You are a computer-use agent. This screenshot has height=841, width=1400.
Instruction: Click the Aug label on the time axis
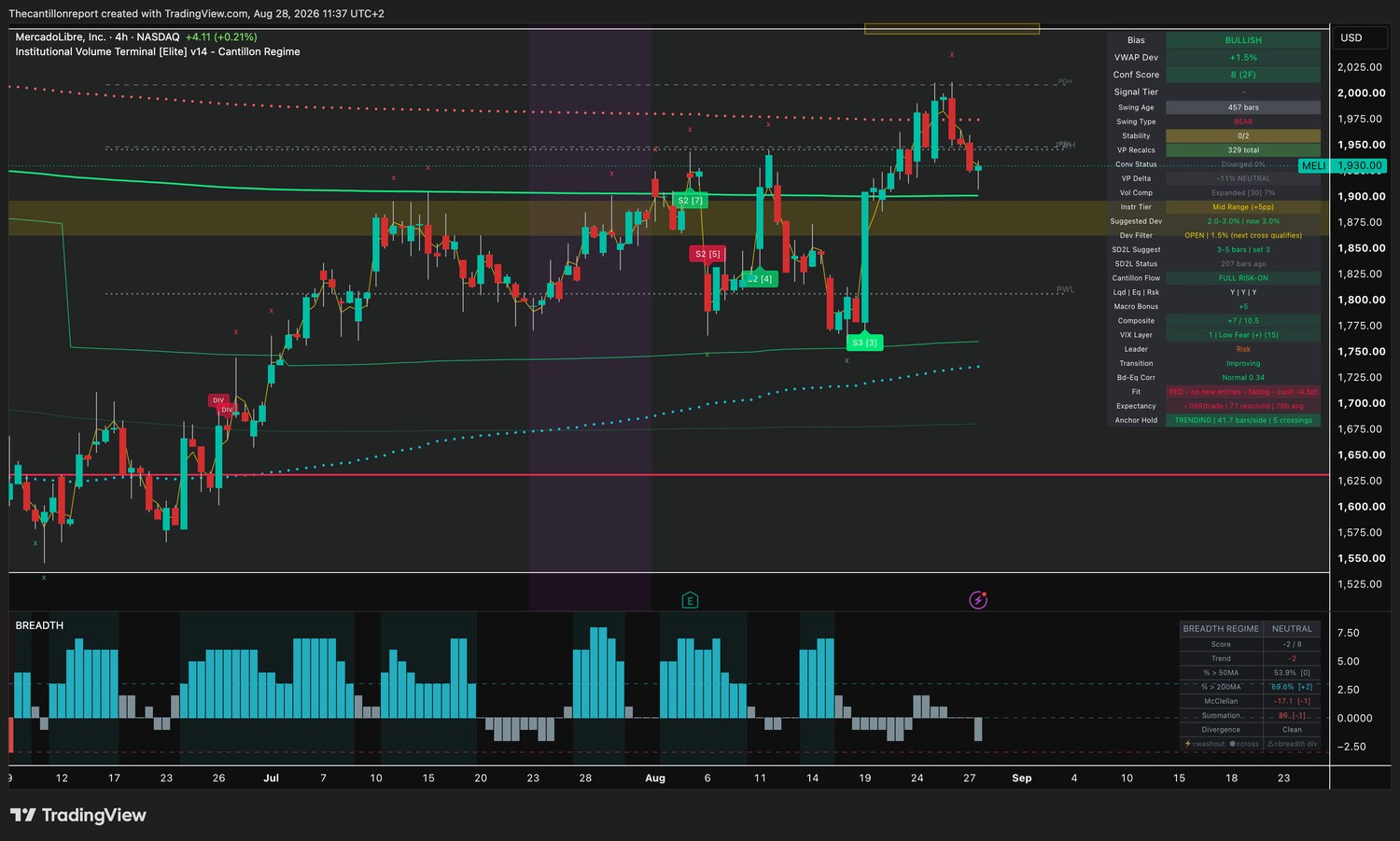click(655, 778)
